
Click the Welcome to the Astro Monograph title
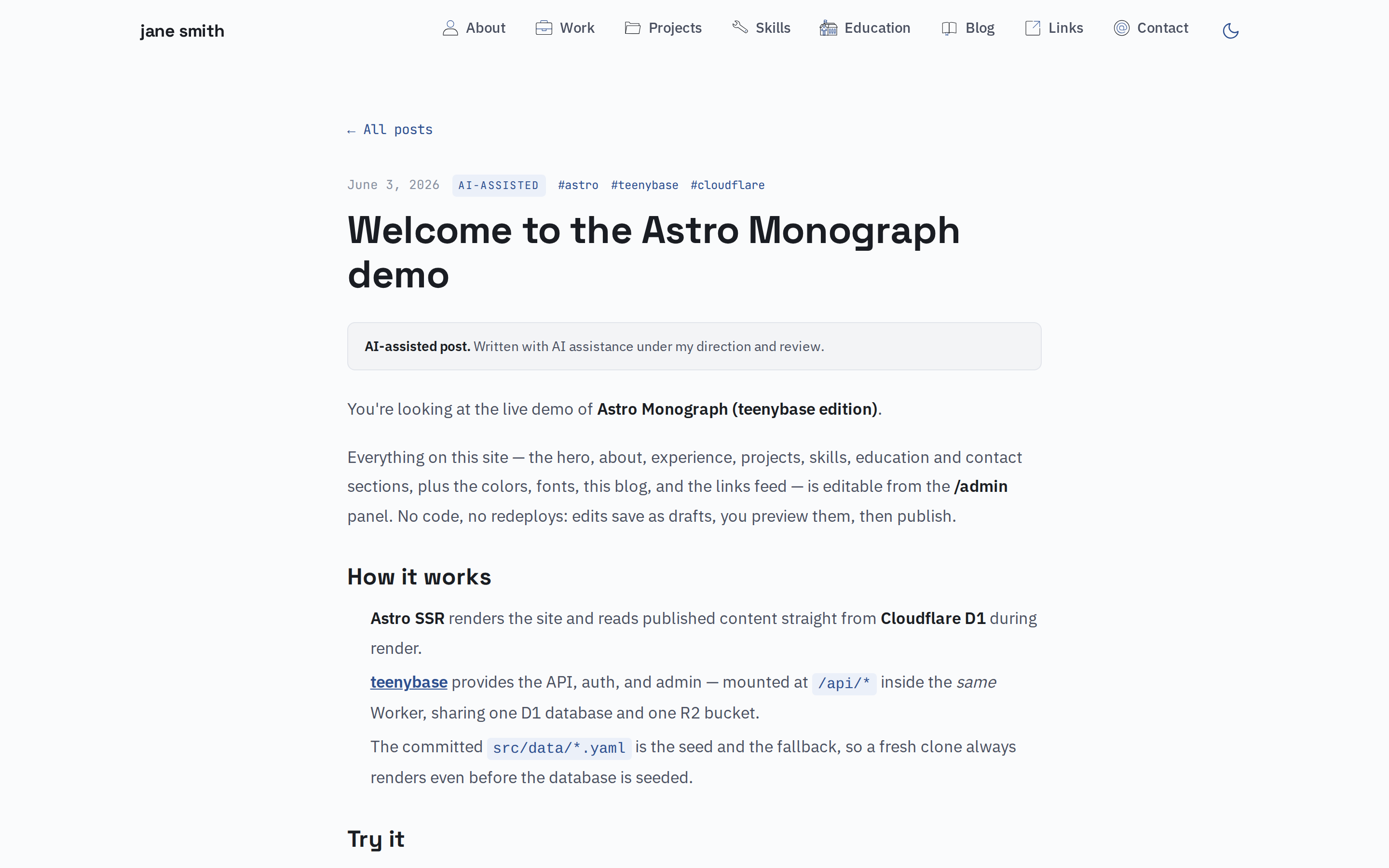653,253
